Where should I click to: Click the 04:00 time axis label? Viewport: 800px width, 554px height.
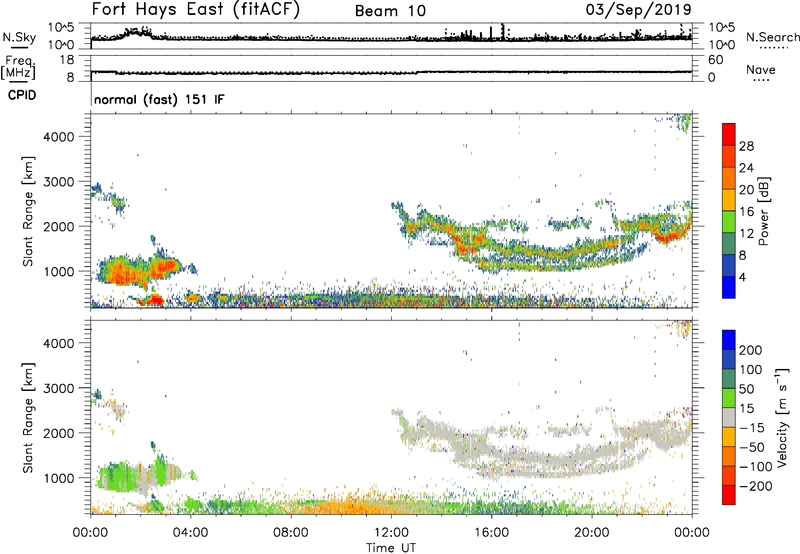click(191, 533)
